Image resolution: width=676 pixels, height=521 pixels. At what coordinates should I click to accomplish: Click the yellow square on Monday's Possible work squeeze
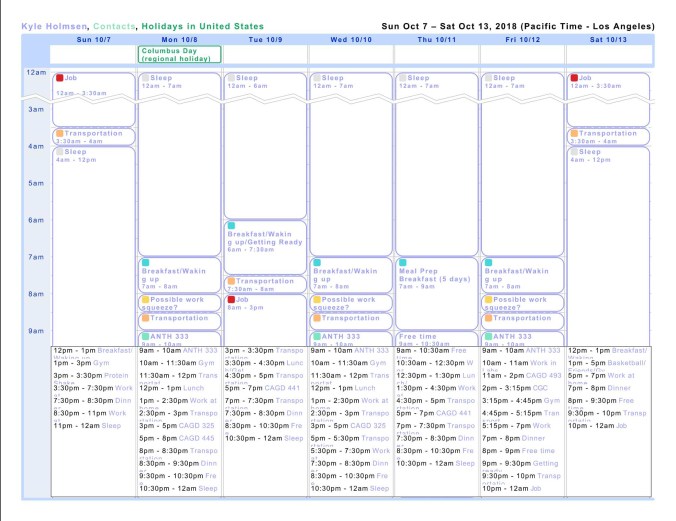[x=145, y=299]
